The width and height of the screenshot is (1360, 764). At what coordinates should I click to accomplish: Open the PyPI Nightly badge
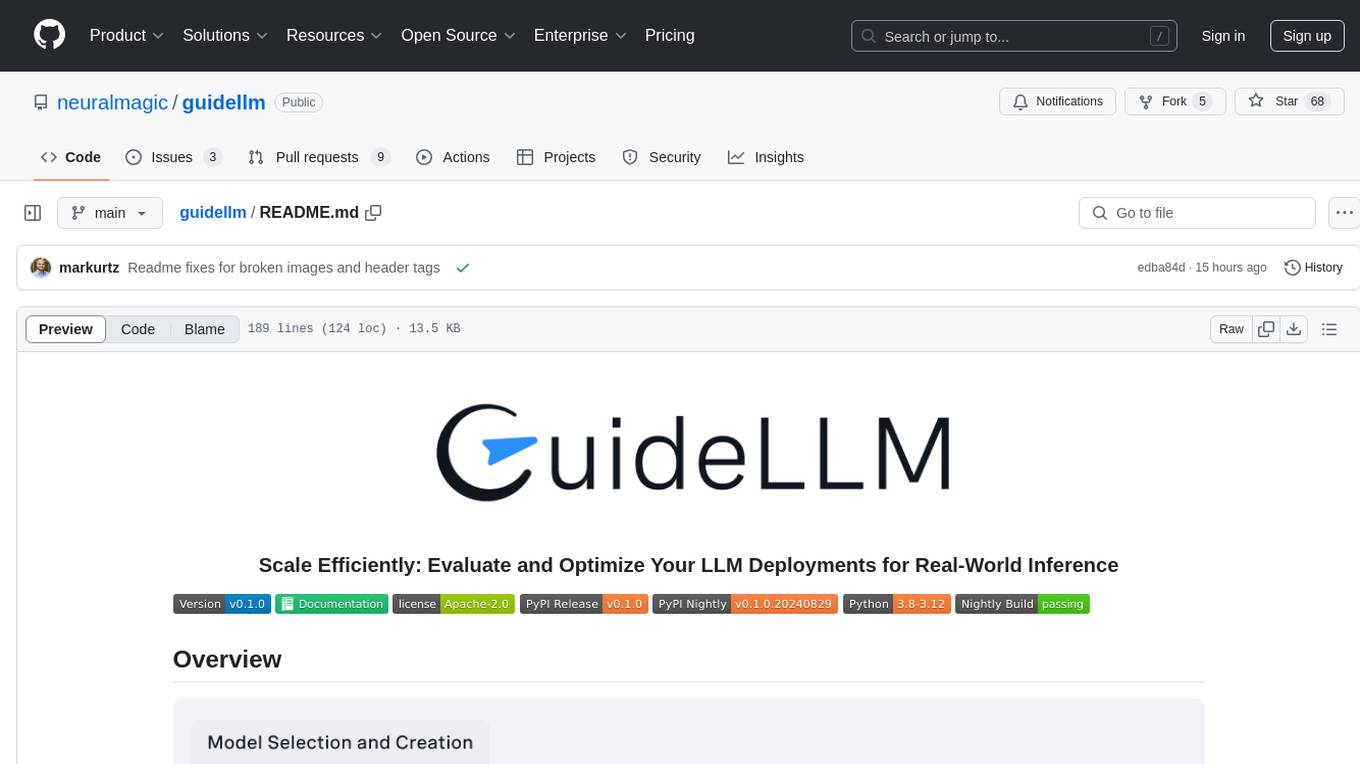click(746, 604)
